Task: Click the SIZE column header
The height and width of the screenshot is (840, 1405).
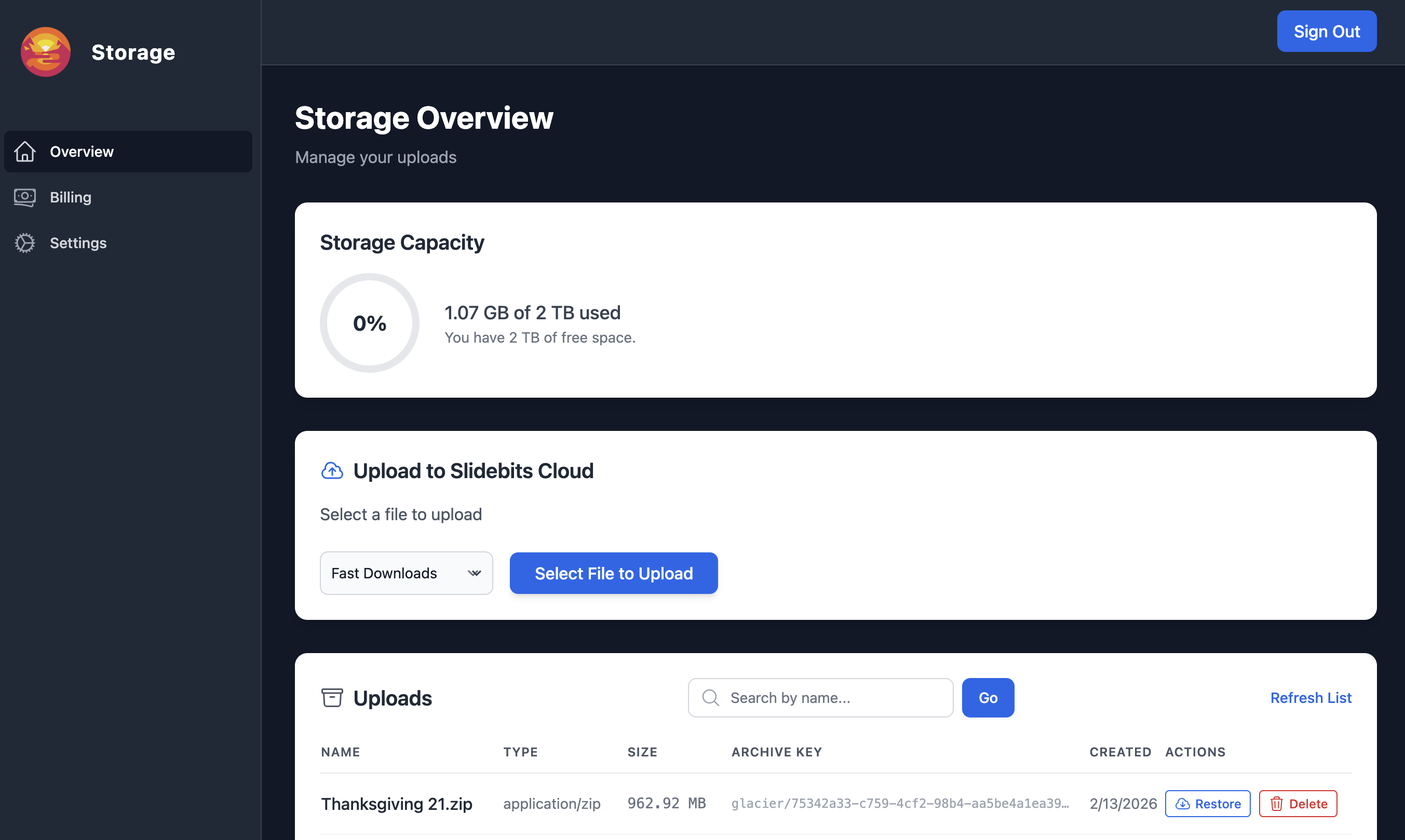Action: coord(642,752)
